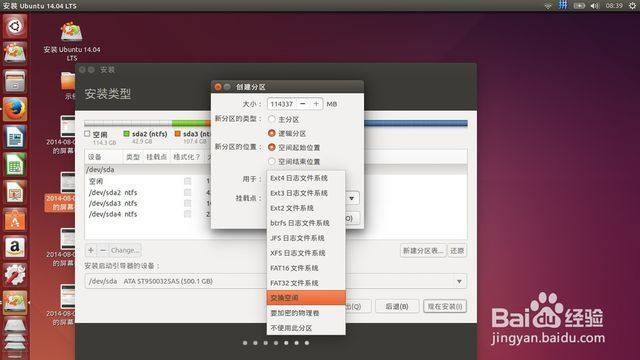Open the network indicator in top panel
640x360 pixels.
(x=548, y=6)
